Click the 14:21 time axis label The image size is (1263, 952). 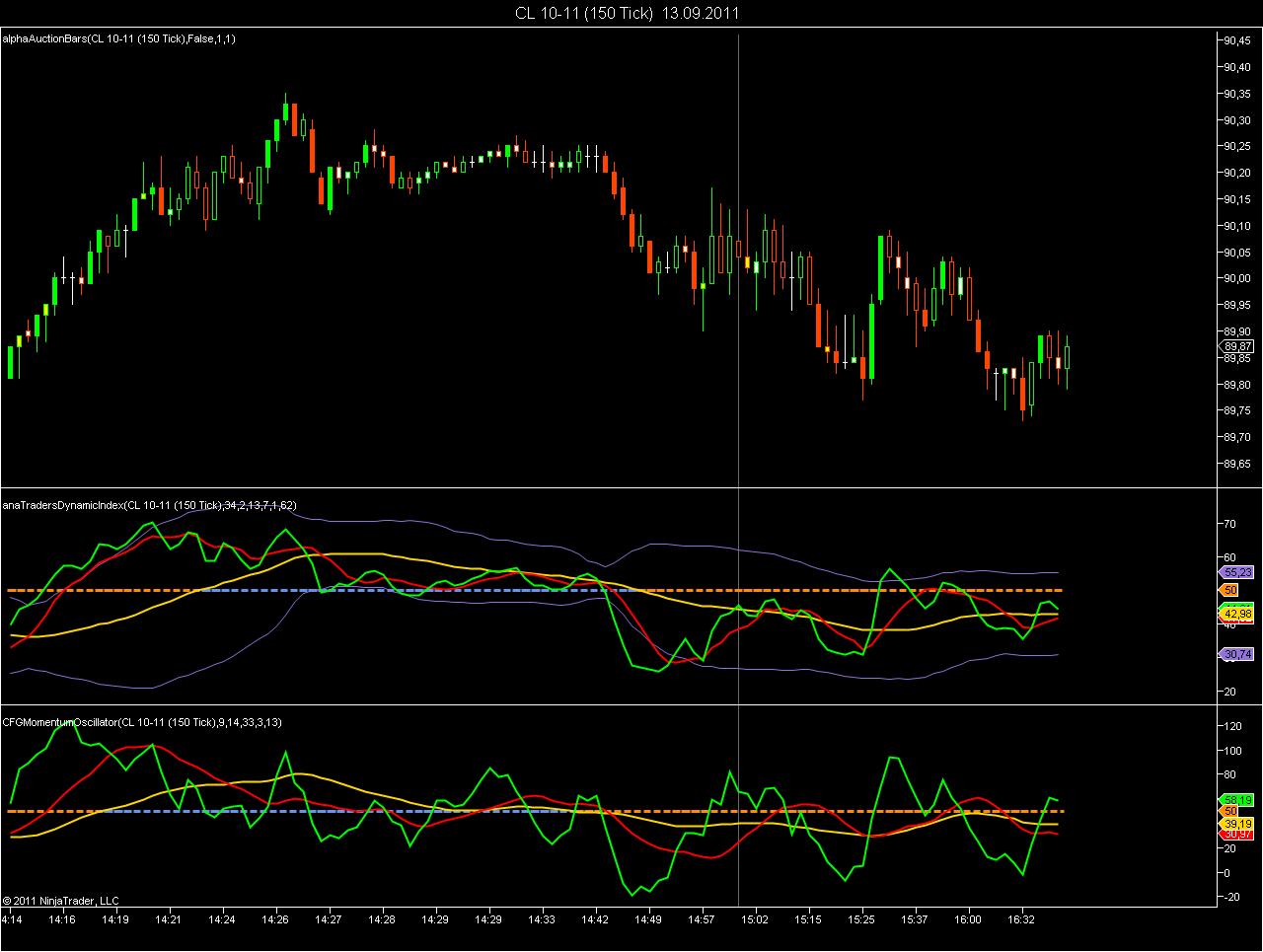(169, 918)
